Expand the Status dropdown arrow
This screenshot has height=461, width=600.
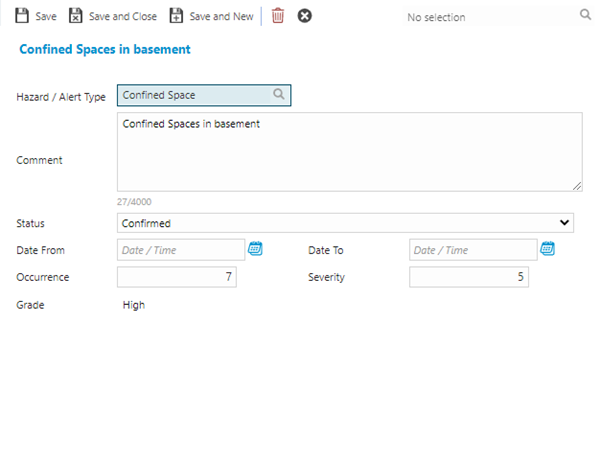565,223
